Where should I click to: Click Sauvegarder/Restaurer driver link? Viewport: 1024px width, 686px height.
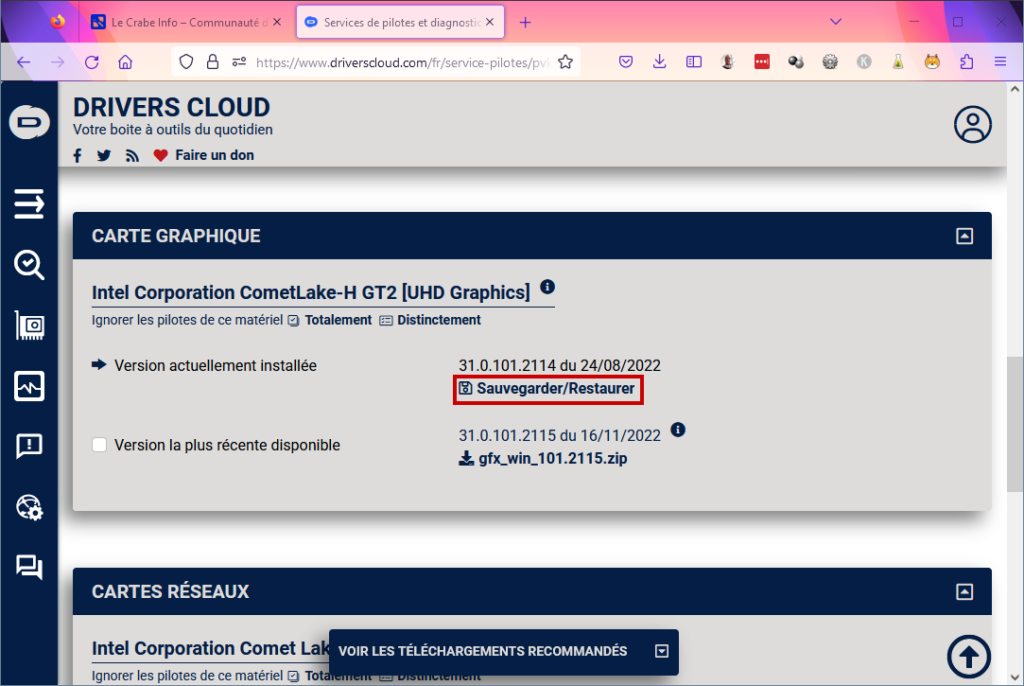547,389
